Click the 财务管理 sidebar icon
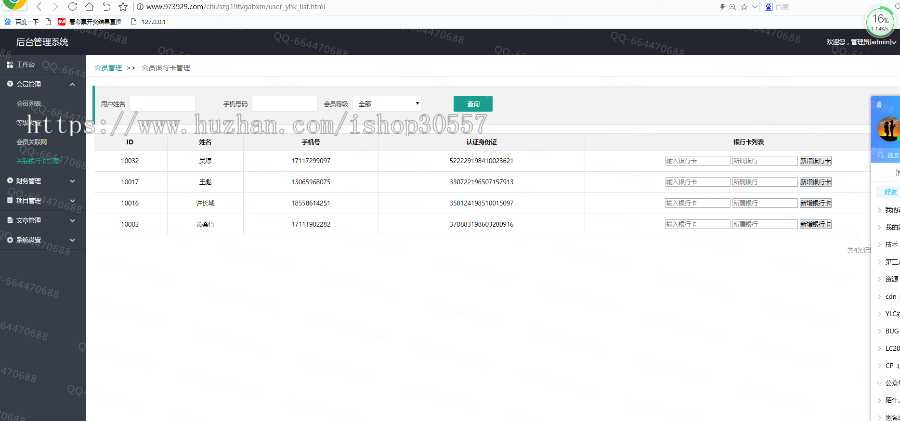Image resolution: width=900 pixels, height=421 pixels. (x=10, y=180)
